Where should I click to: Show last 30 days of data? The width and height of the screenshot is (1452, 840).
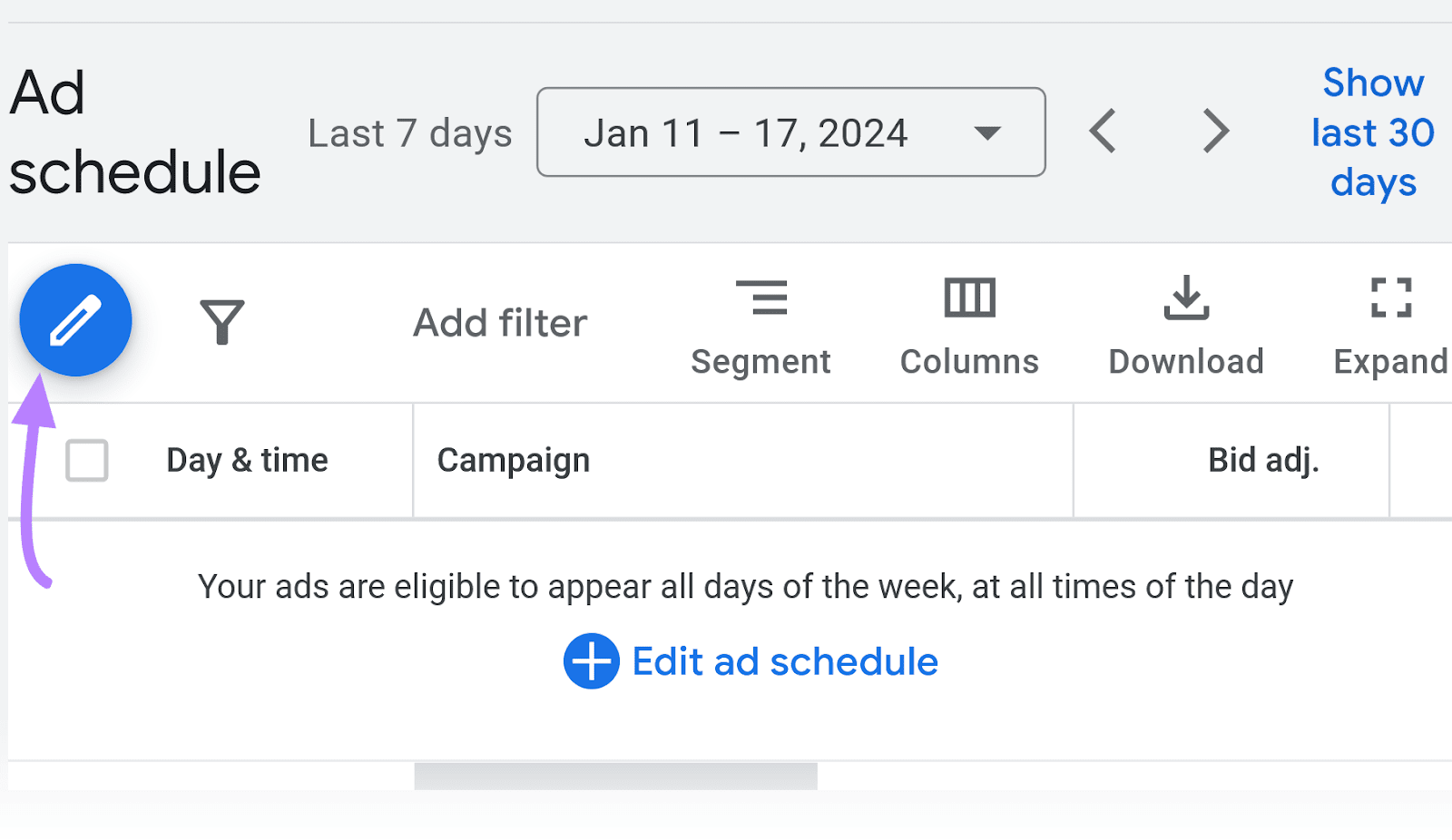point(1371,132)
